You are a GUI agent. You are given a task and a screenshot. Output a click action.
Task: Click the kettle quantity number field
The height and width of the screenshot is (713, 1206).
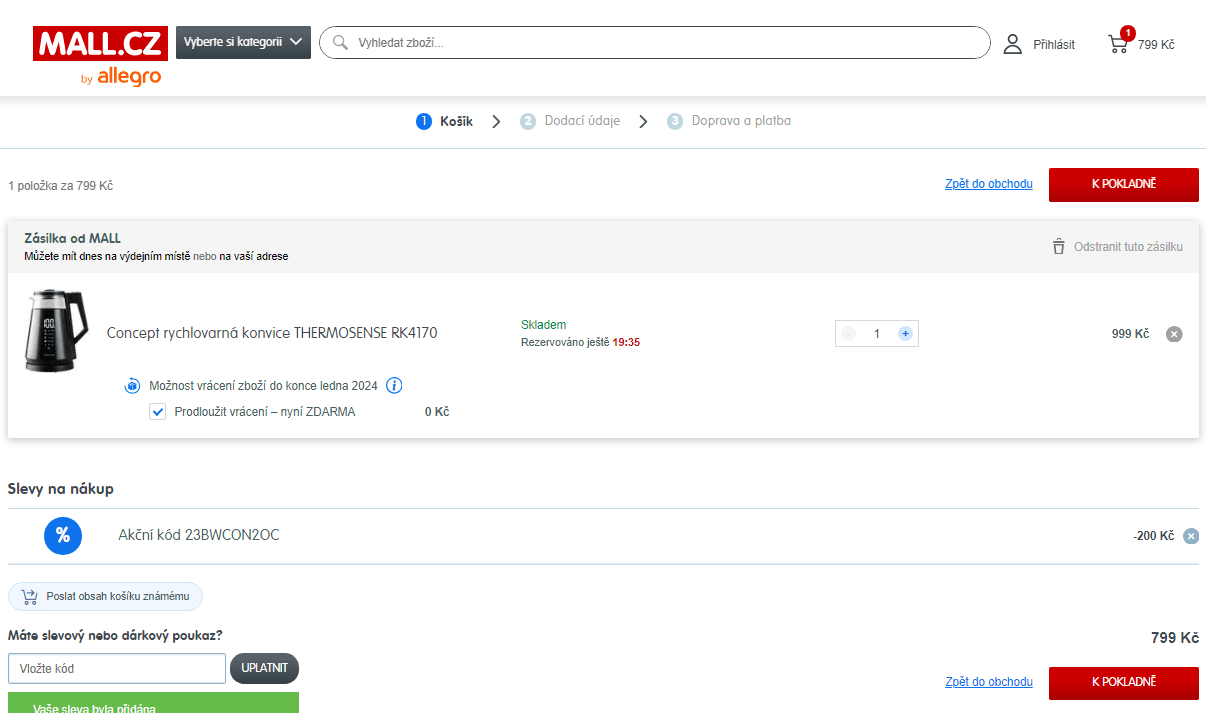877,334
